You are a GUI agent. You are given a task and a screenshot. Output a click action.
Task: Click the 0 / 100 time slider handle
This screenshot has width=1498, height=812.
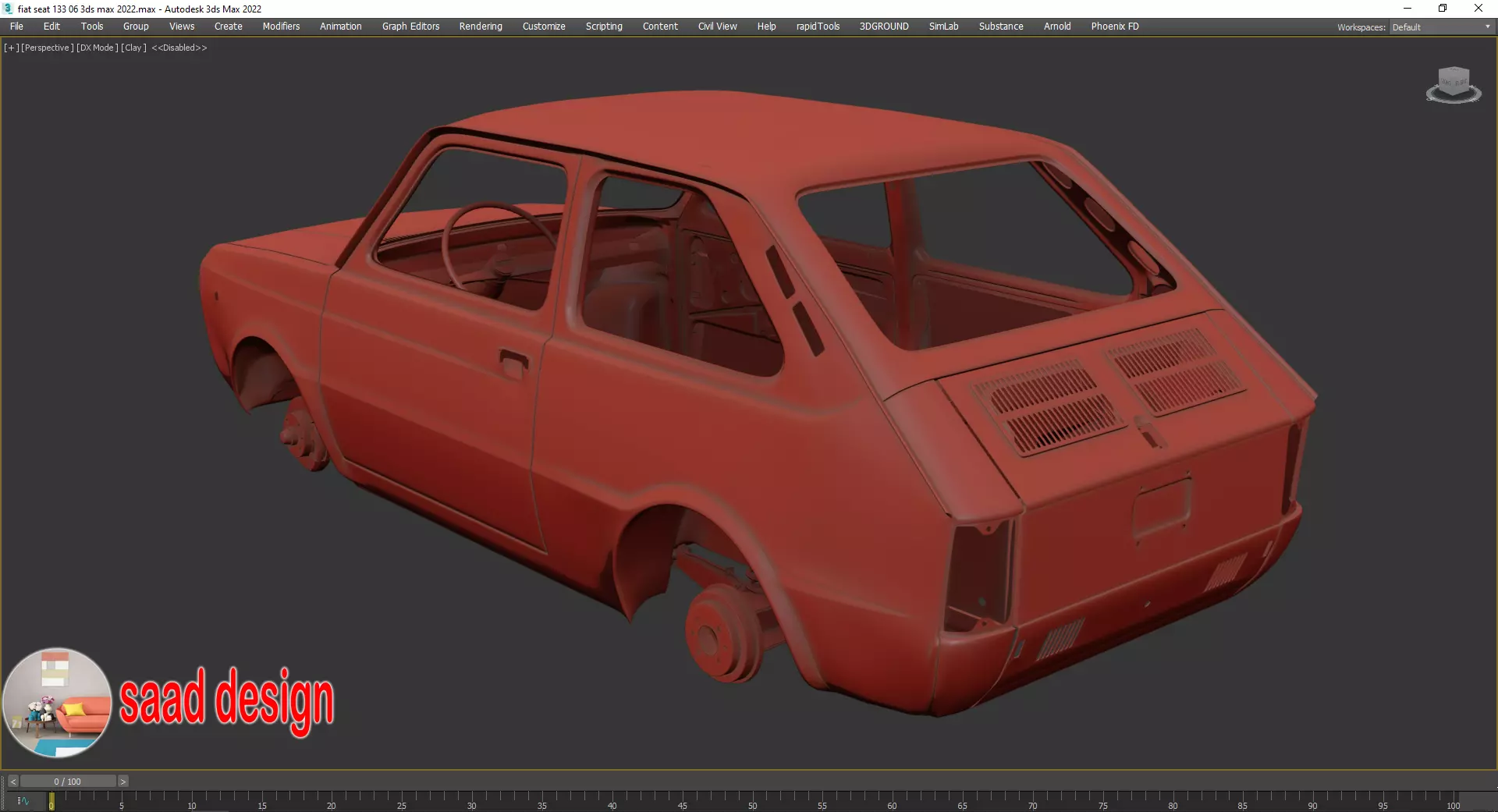coord(68,781)
